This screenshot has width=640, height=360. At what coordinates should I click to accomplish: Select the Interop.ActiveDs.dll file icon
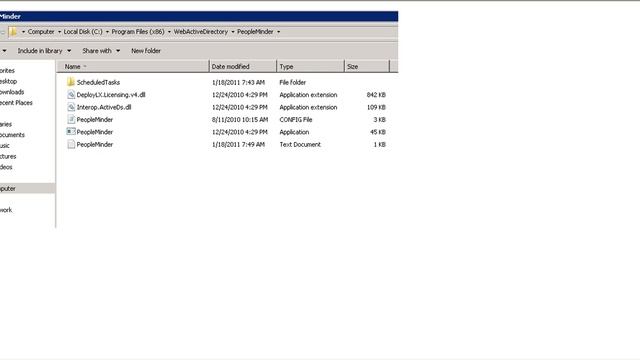coord(71,107)
